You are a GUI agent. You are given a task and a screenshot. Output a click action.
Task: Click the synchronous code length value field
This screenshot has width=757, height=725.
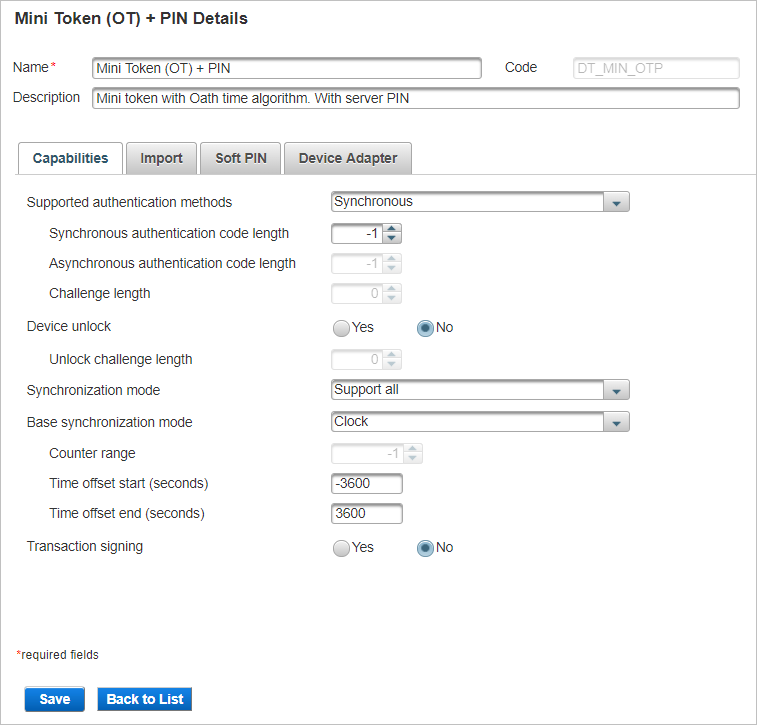point(357,234)
